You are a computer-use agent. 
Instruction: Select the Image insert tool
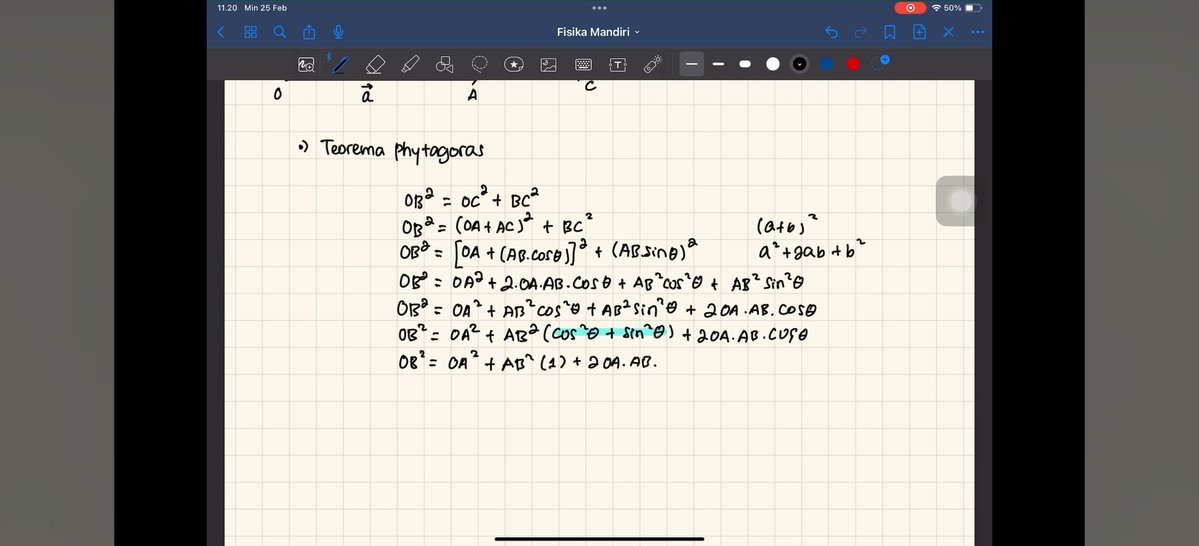(548, 65)
